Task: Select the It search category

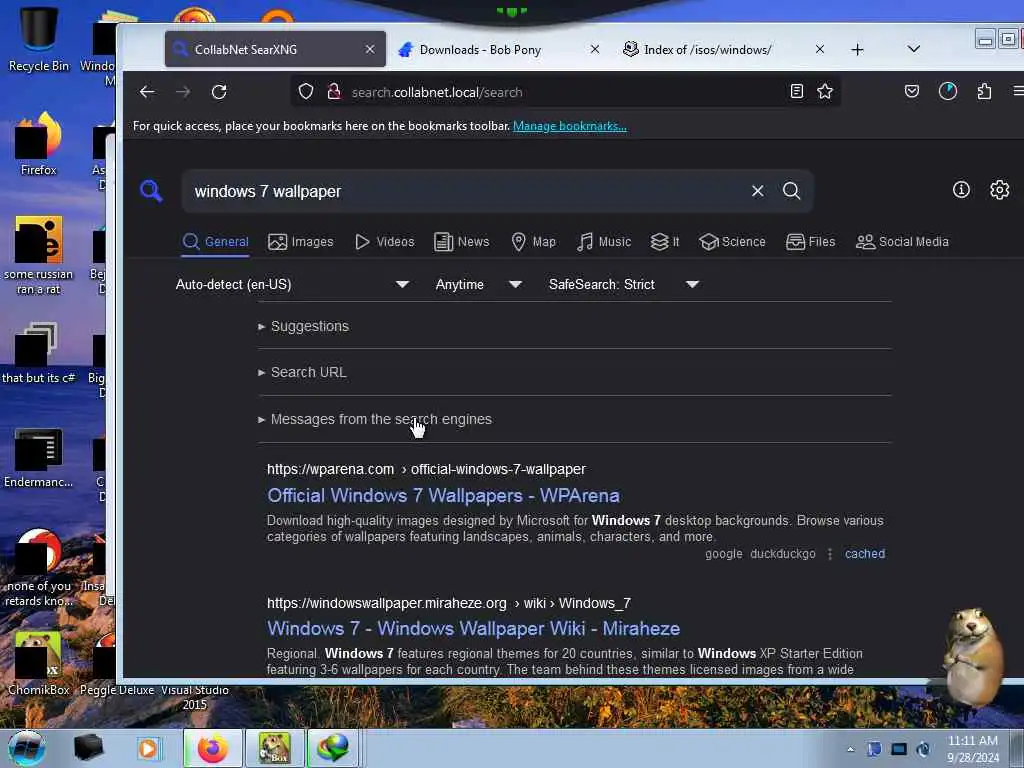Action: click(665, 242)
